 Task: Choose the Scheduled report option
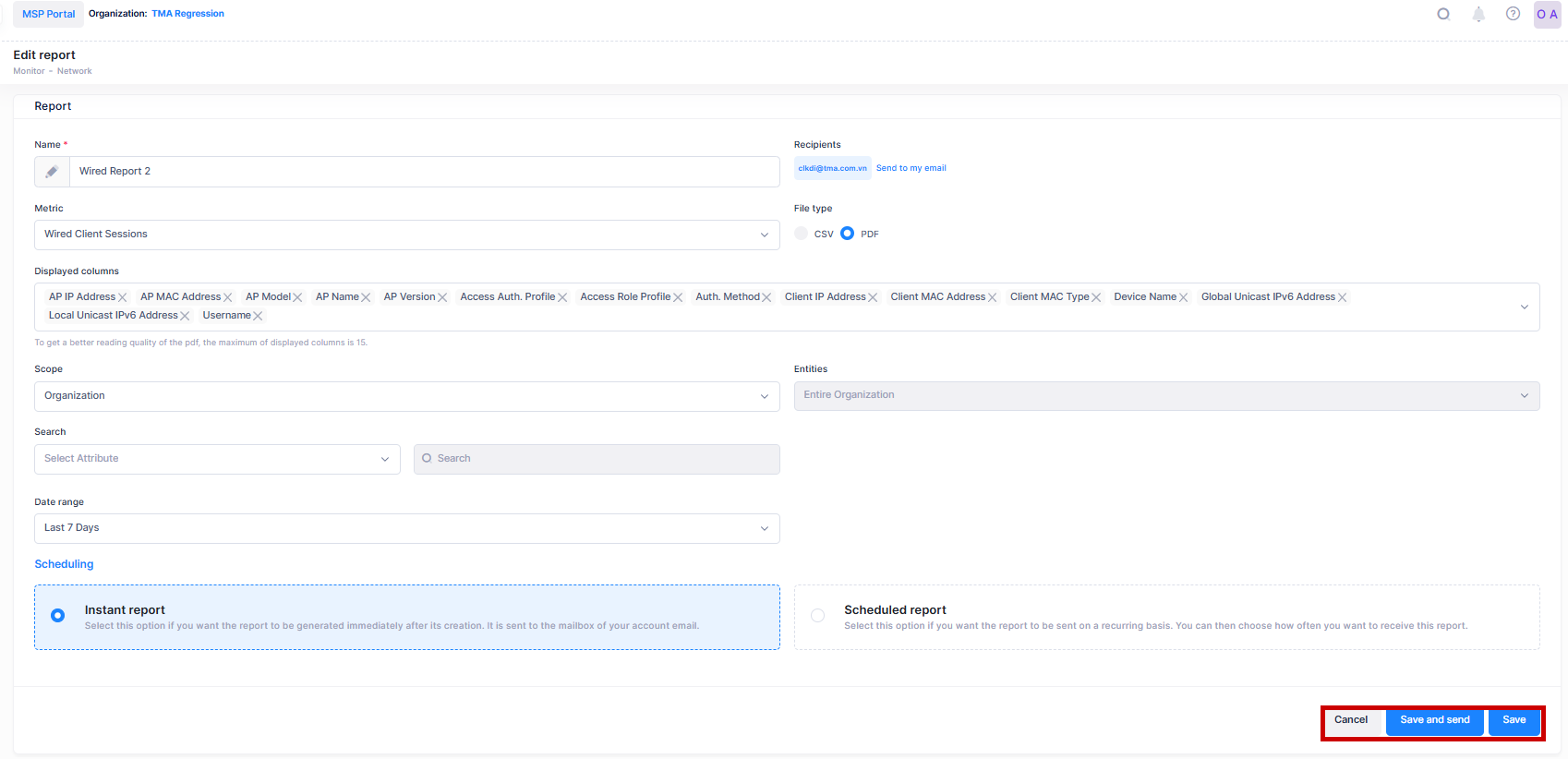point(818,616)
